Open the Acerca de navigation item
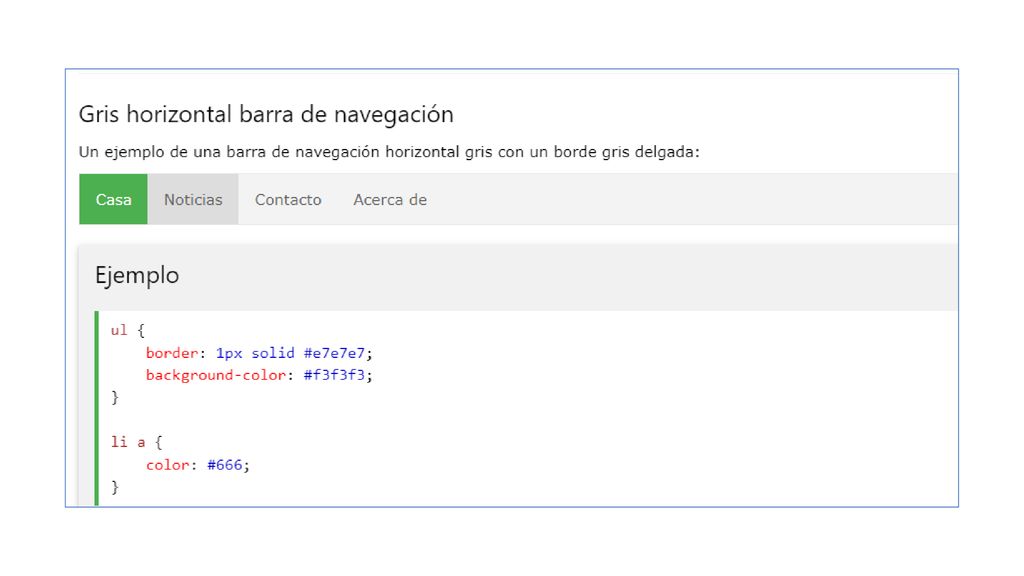 point(390,199)
